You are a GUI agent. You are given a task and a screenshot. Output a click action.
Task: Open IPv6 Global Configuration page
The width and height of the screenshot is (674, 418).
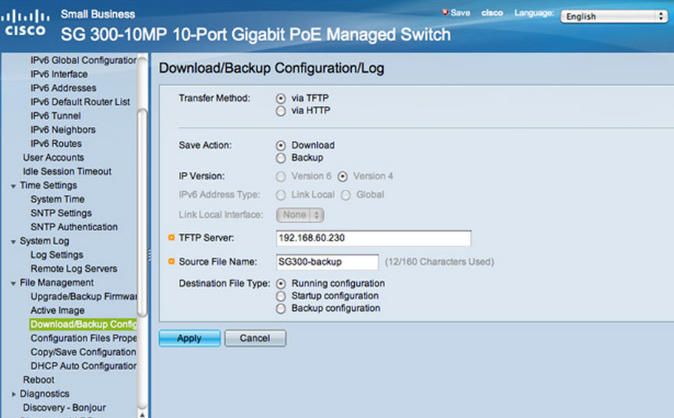pyautogui.click(x=83, y=60)
